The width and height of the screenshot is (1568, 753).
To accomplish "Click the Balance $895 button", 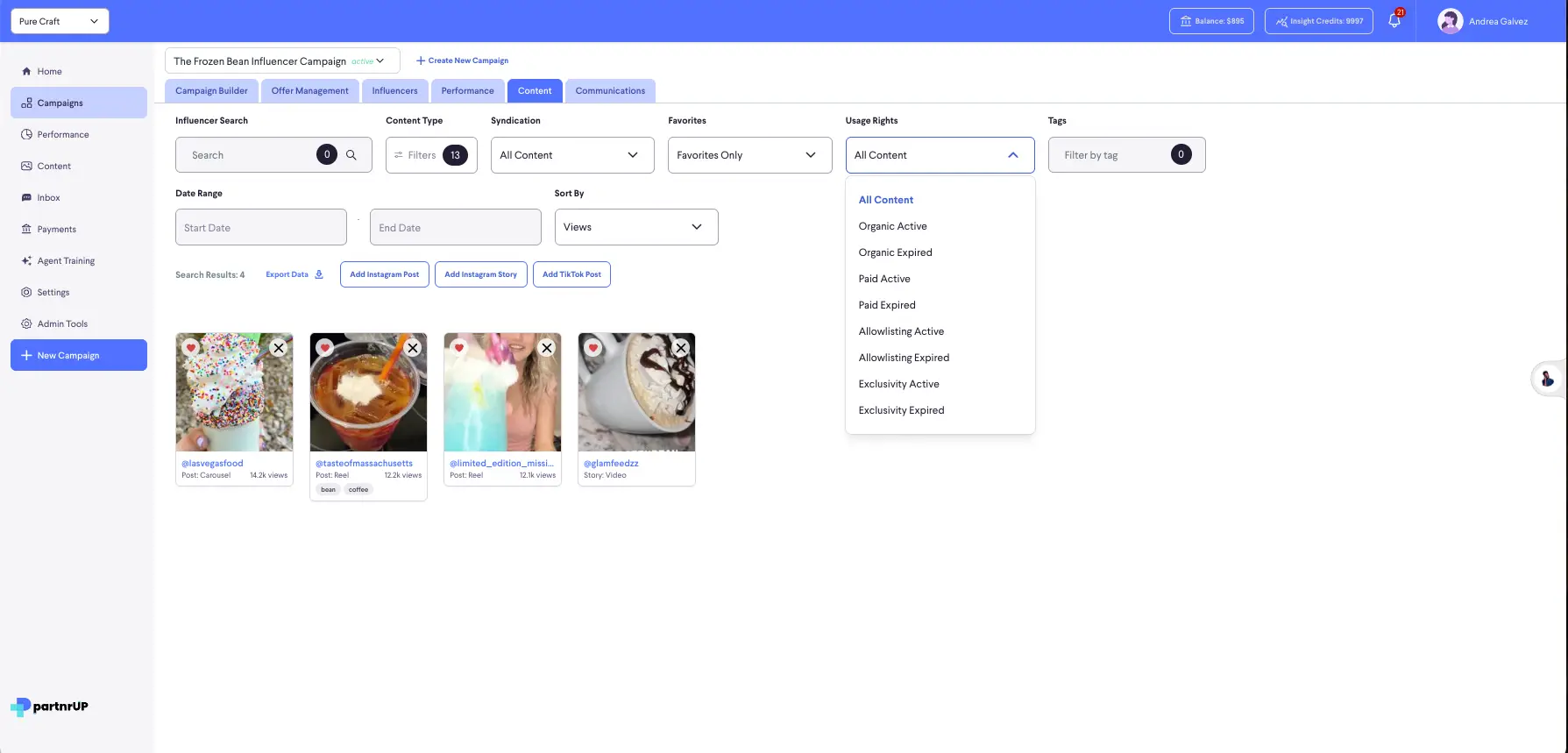I will point(1211,21).
